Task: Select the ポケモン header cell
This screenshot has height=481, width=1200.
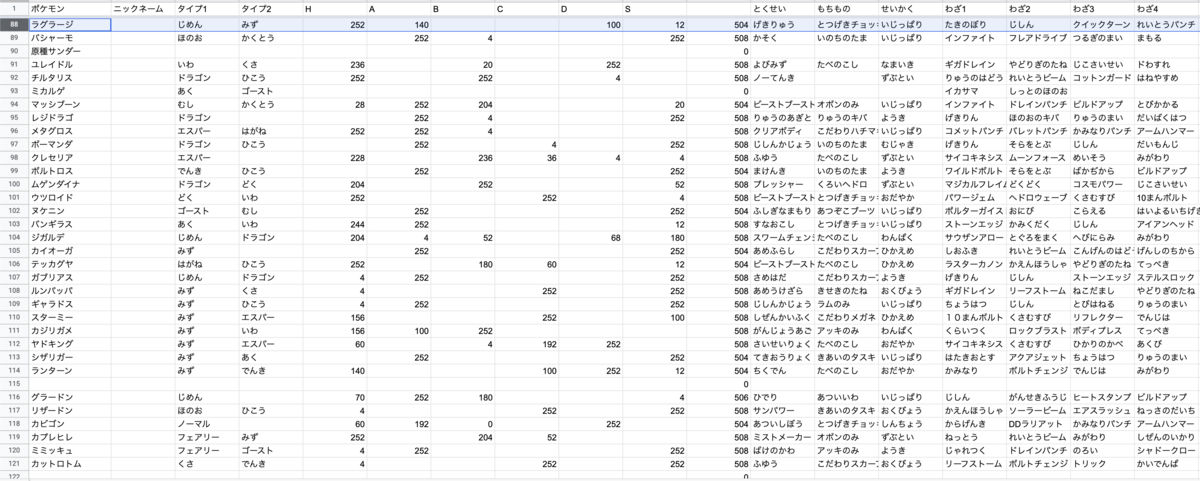Action: (69, 8)
